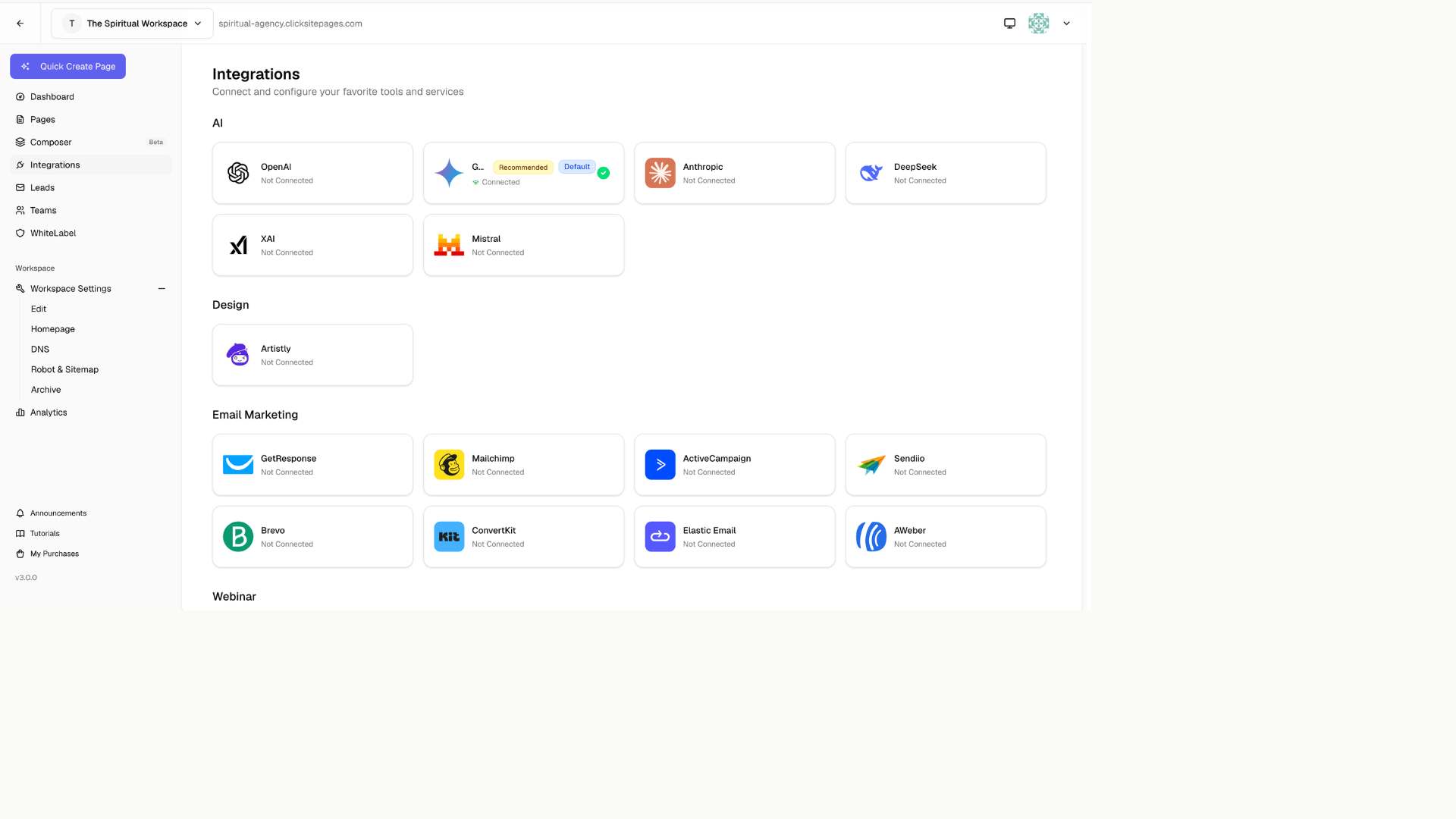Image resolution: width=1456 pixels, height=819 pixels.
Task: Click the Anthropic card name
Action: [x=703, y=167]
